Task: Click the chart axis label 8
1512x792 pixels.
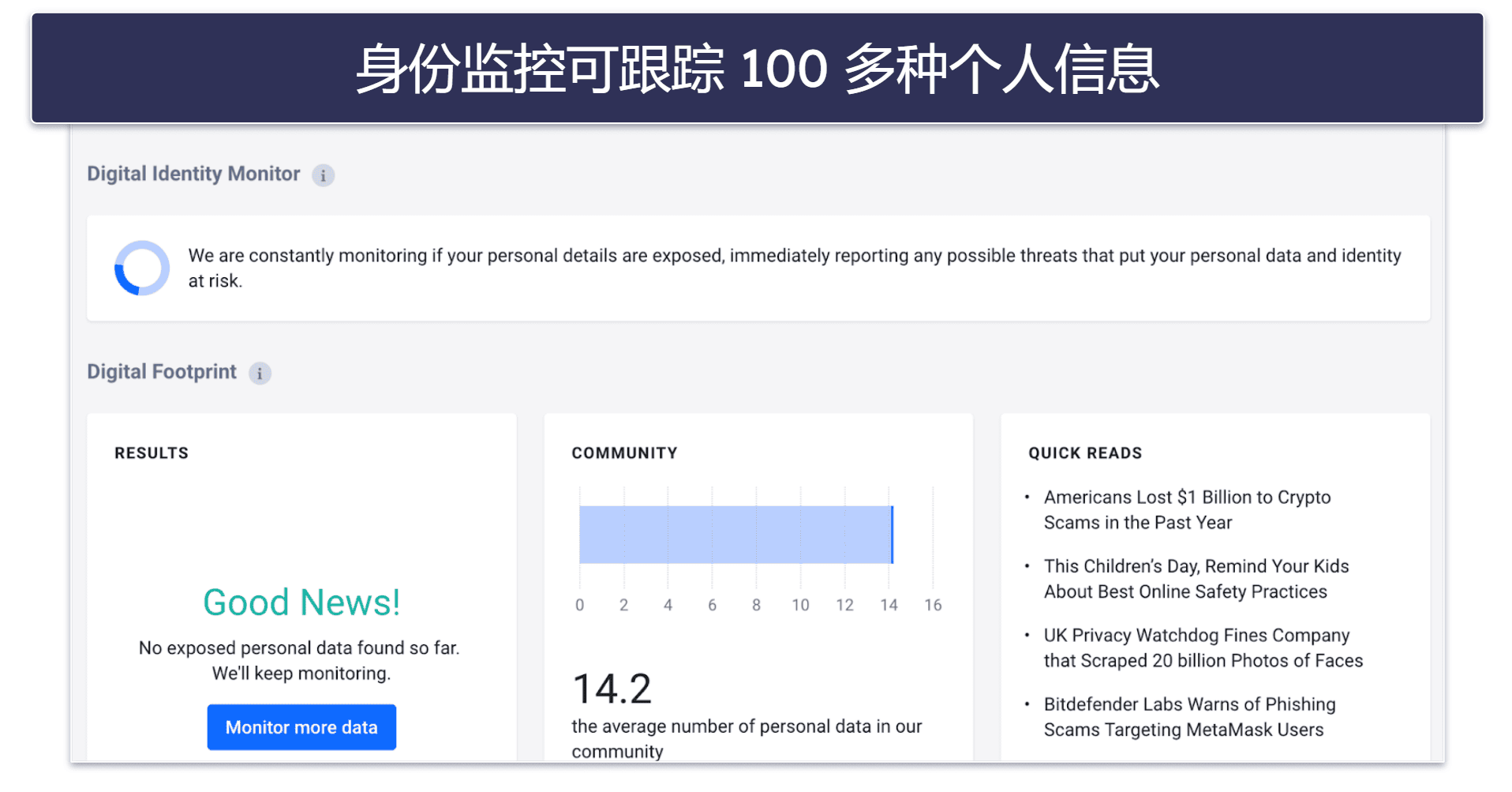Action: click(x=756, y=605)
